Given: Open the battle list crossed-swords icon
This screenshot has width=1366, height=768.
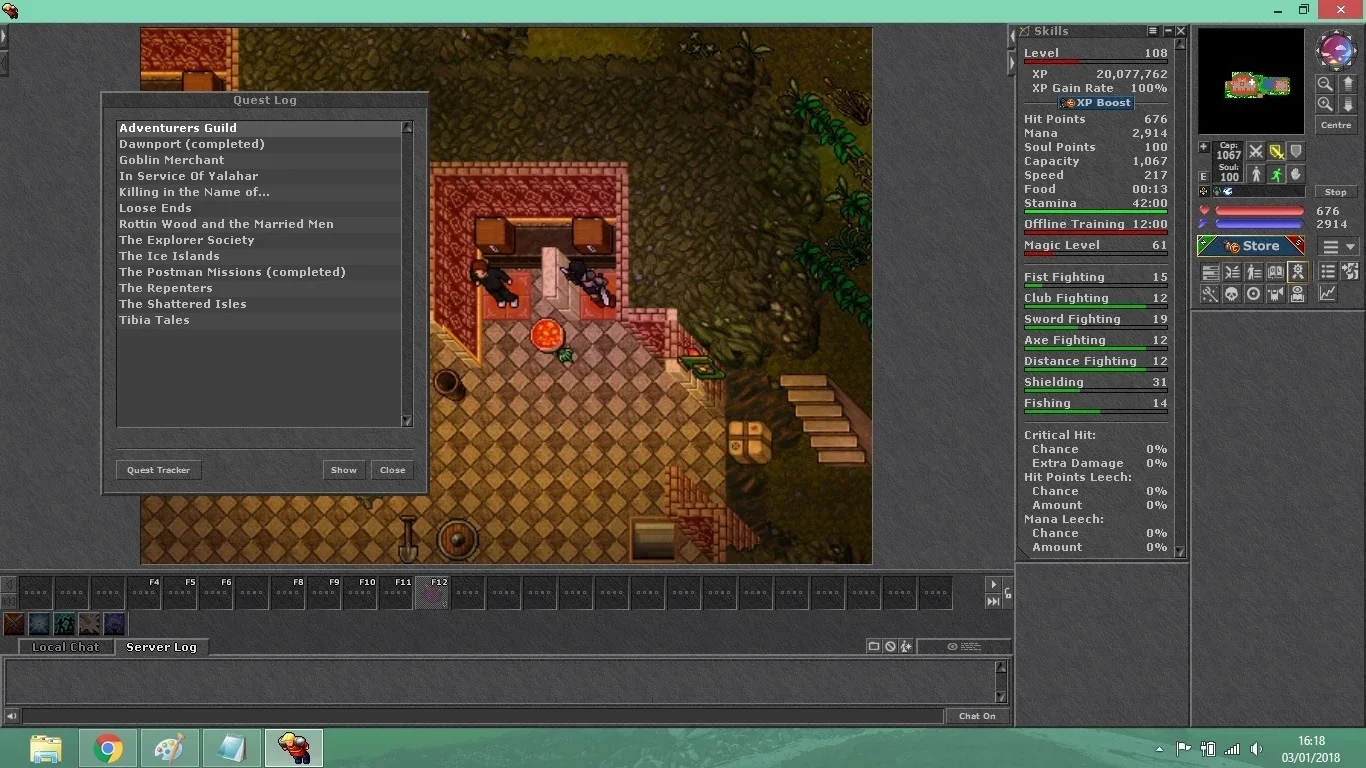Looking at the screenshot, I should click(x=1232, y=271).
